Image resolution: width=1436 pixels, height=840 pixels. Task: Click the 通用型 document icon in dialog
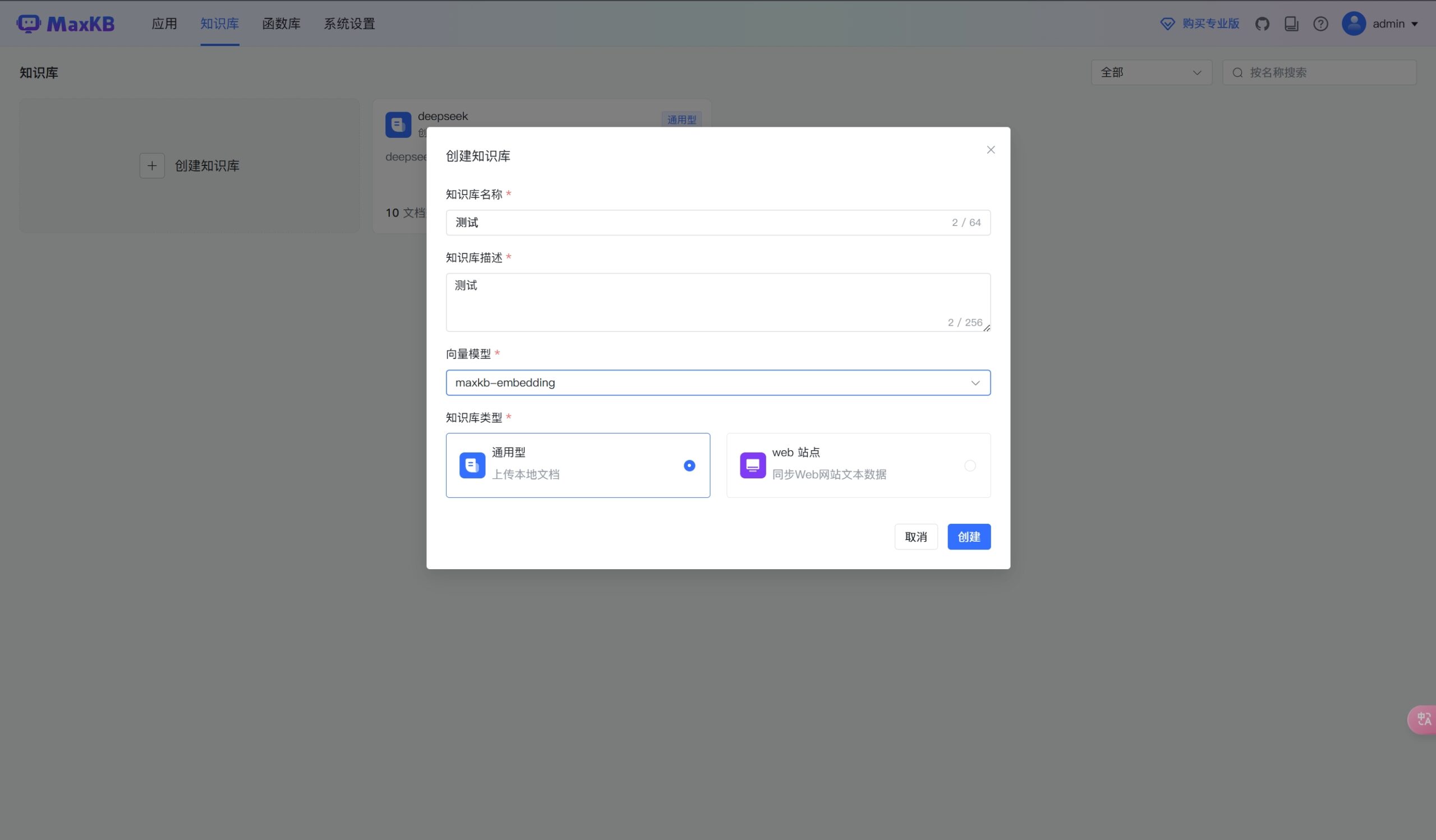[x=472, y=465]
